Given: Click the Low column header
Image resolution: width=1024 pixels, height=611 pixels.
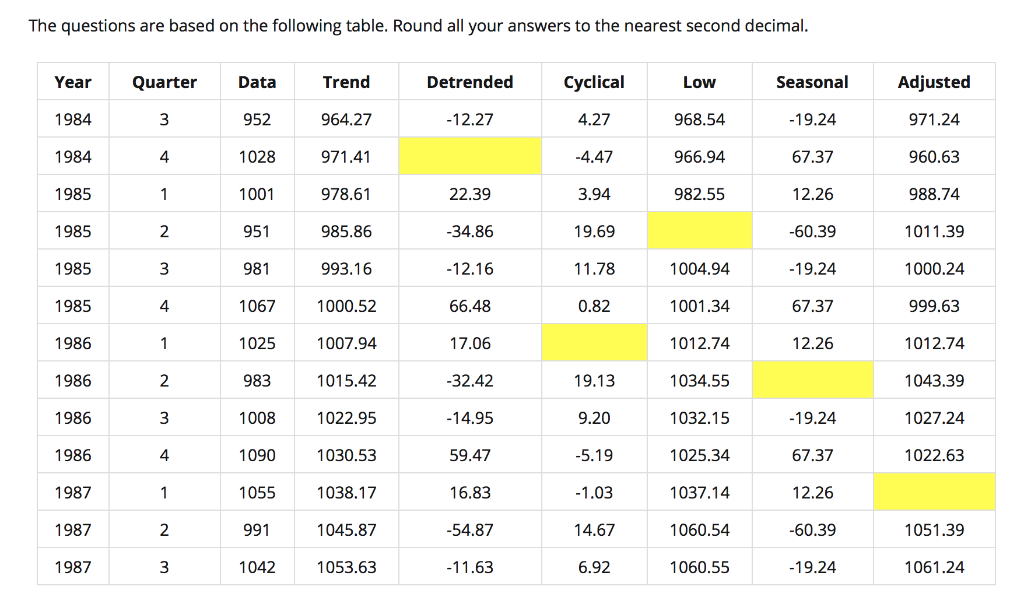Looking at the screenshot, I should (699, 82).
